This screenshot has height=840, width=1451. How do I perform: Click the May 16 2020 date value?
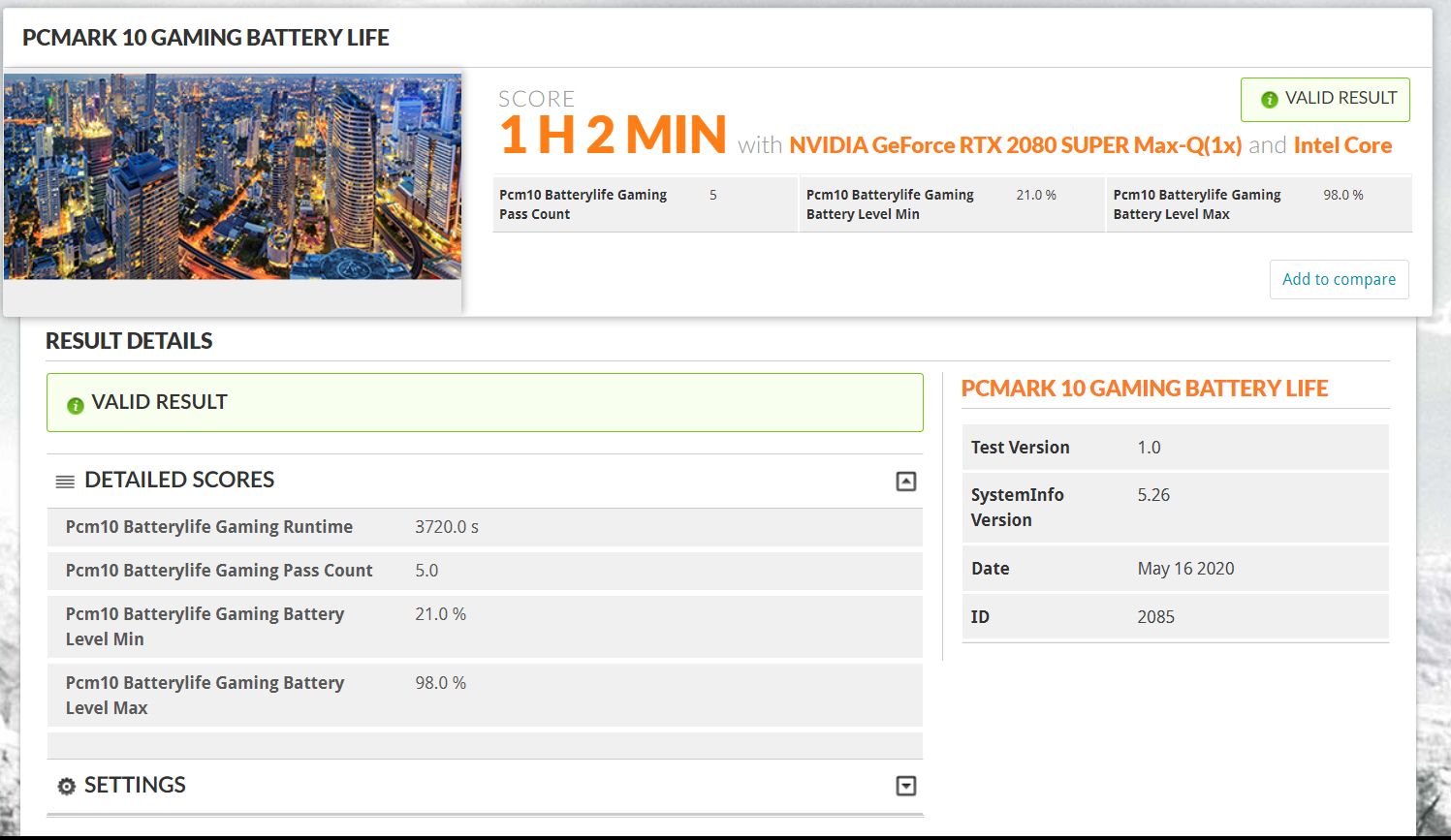[x=1186, y=569]
